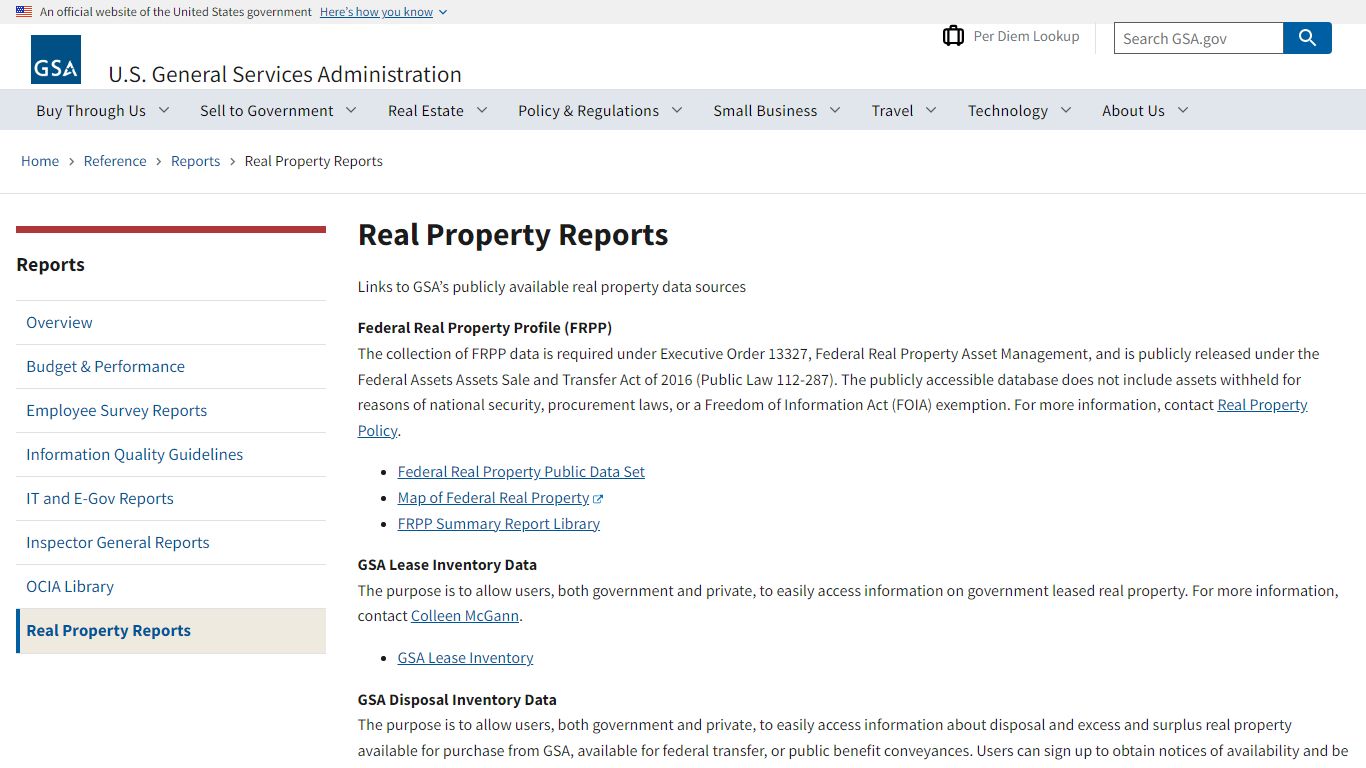Expand the Policy & Regulations menu
This screenshot has width=1366, height=768.
tap(600, 110)
